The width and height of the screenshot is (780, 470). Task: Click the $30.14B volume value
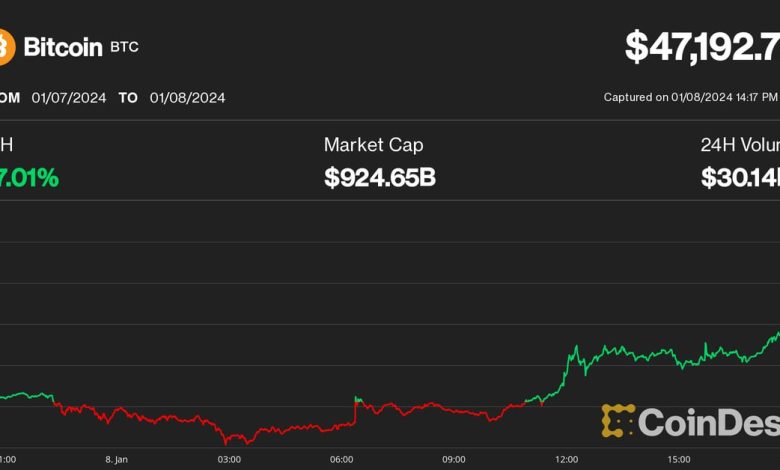click(x=739, y=178)
